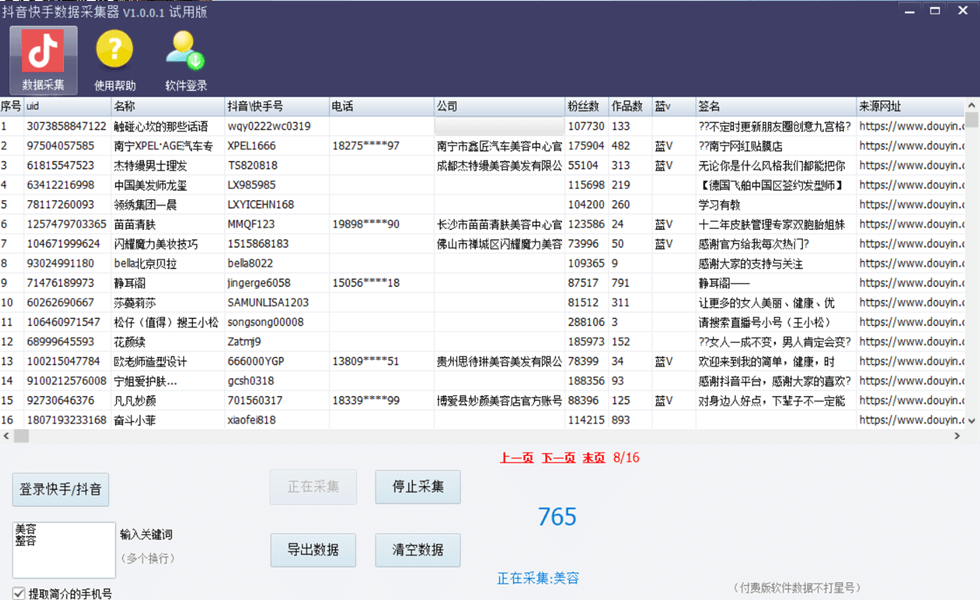Select the company cell 贵州思待琳美容美发有限公
Viewport: 980px width, 600px height.
pos(499,361)
